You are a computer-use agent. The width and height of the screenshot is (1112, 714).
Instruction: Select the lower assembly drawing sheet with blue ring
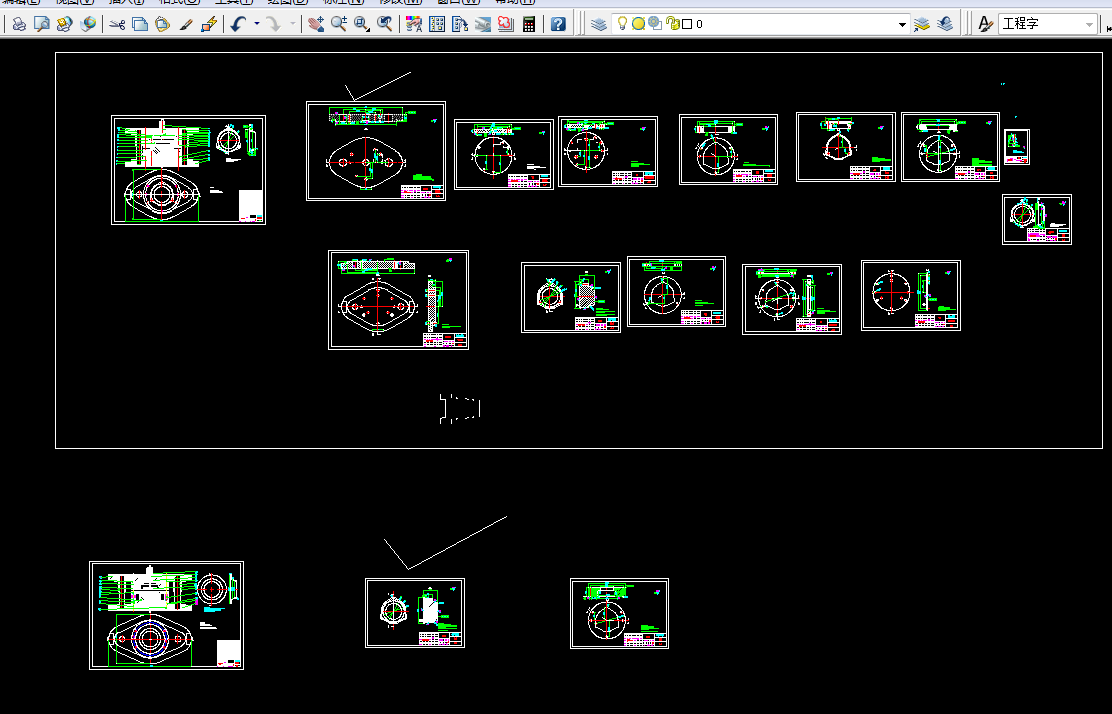coord(167,615)
